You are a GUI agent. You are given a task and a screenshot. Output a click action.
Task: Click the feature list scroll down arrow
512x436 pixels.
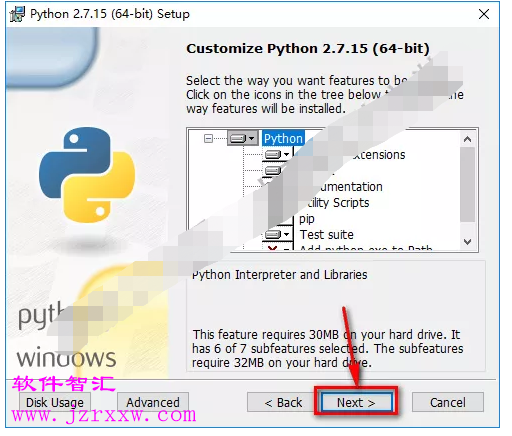pyautogui.click(x=467, y=242)
